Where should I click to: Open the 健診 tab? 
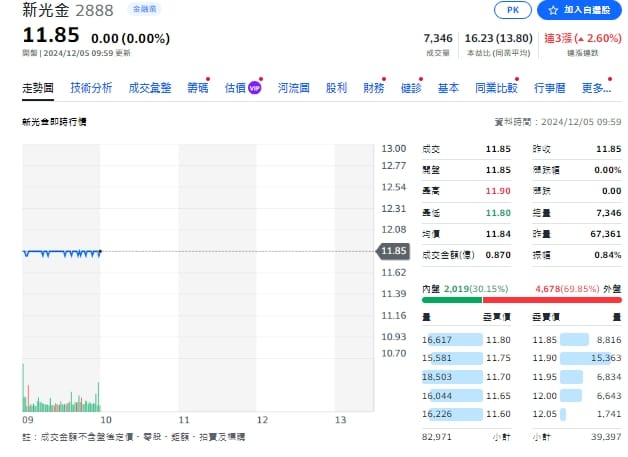click(411, 88)
